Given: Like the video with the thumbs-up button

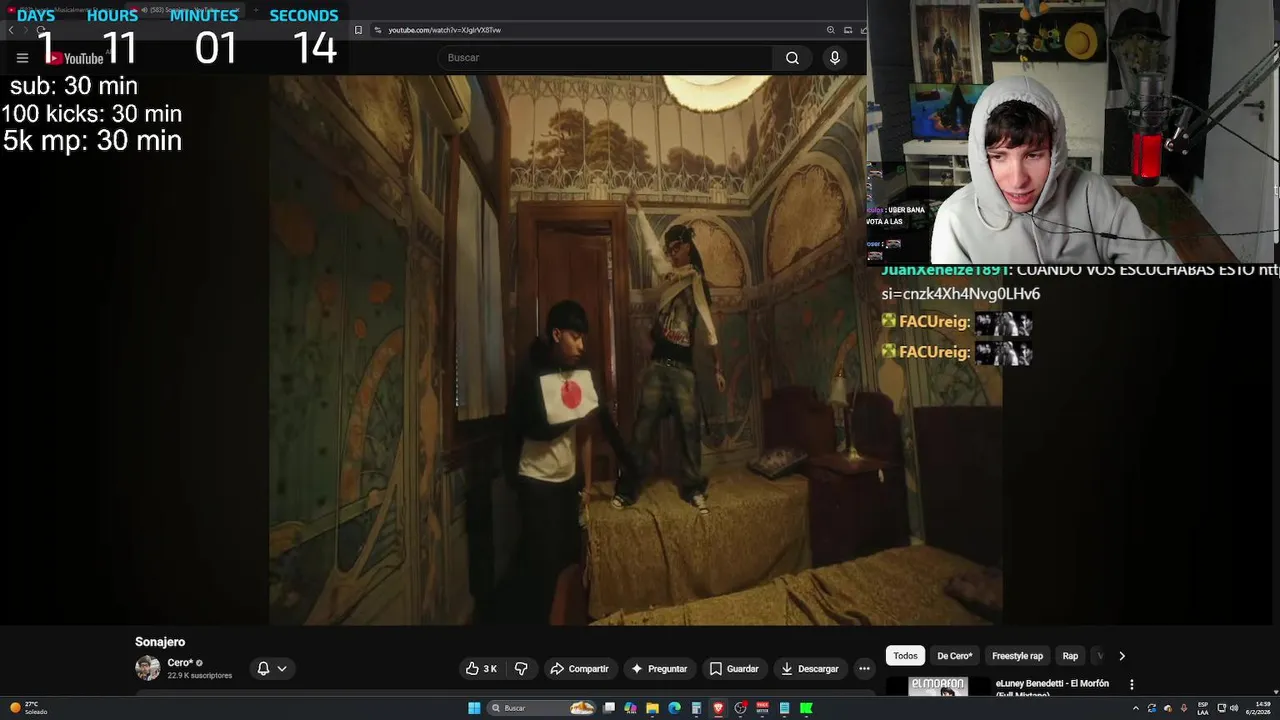Looking at the screenshot, I should 481,669.
